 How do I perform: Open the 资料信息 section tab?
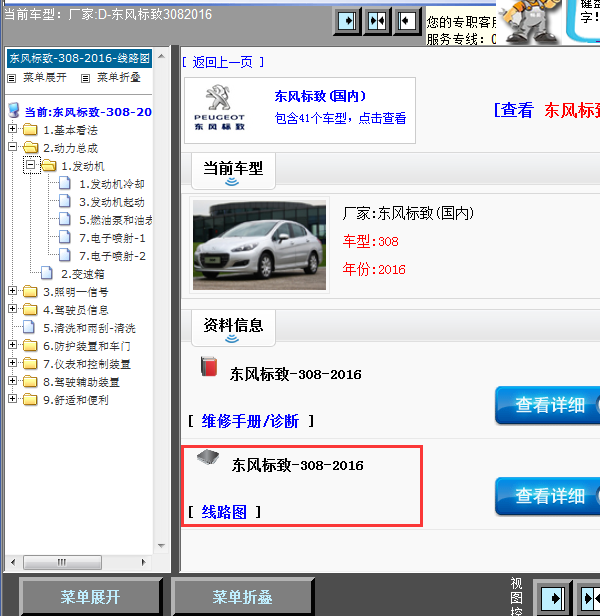233,328
